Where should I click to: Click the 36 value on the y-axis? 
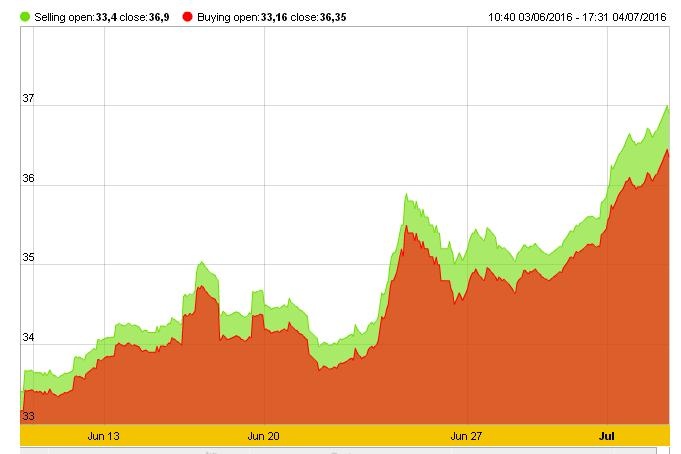pyautogui.click(x=28, y=179)
